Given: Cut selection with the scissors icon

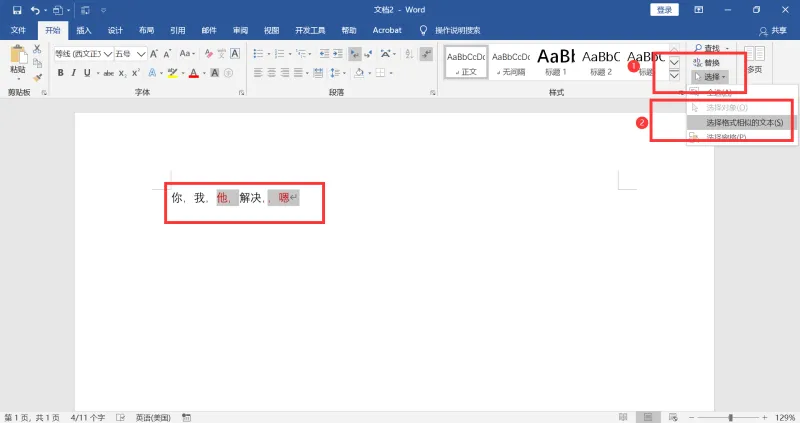Looking at the screenshot, I should click(x=37, y=49).
